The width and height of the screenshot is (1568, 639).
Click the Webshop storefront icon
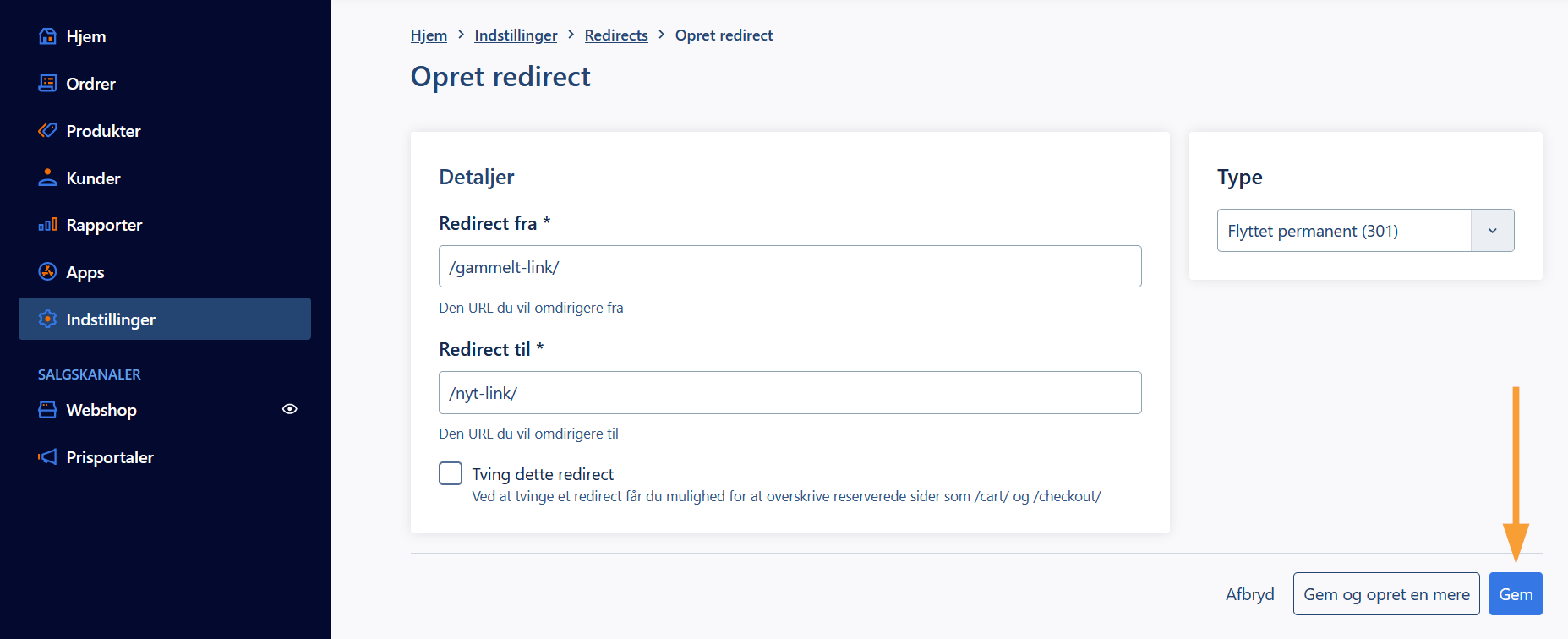[x=48, y=409]
